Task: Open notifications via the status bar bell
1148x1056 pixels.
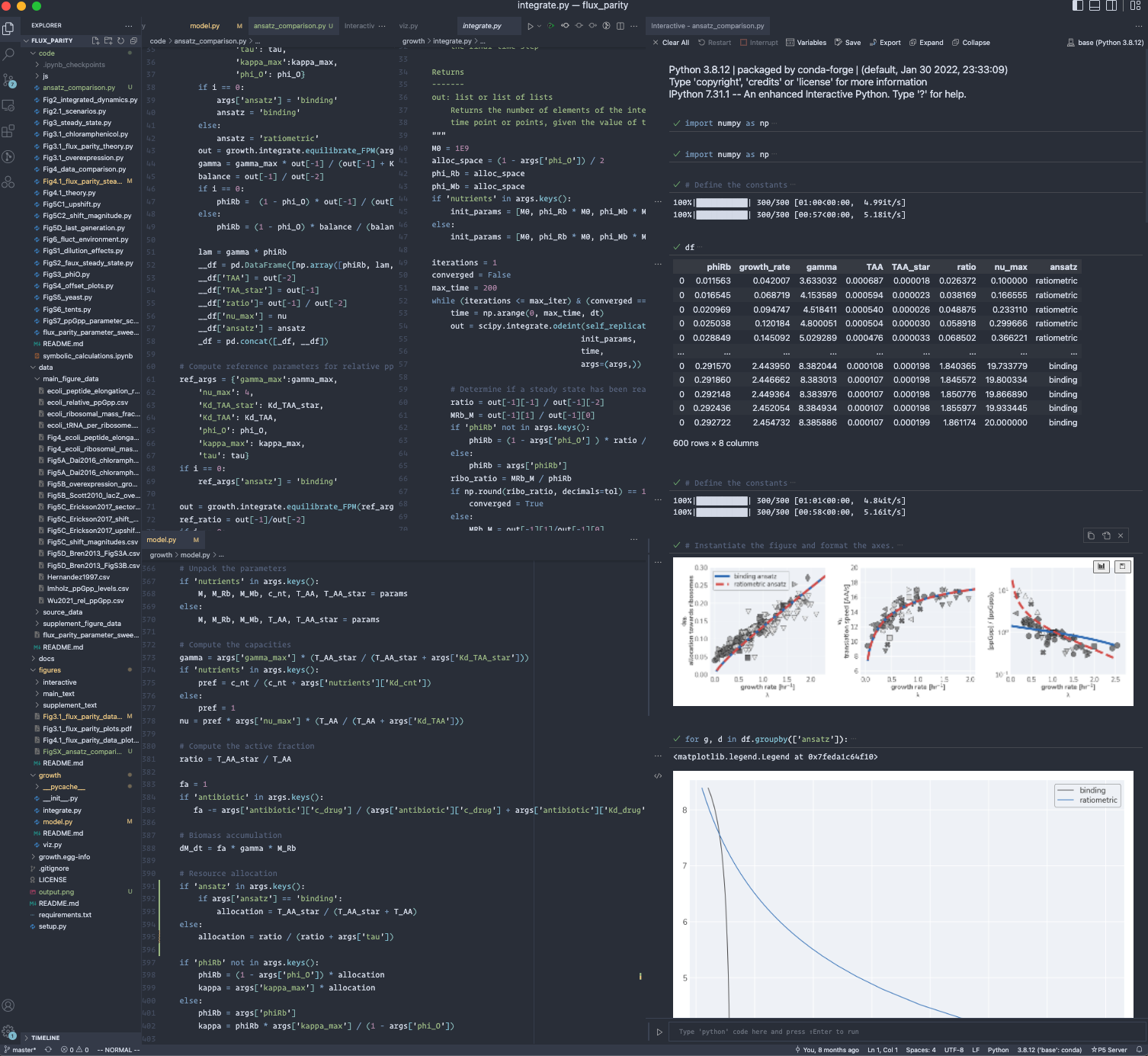Action: pos(1140,1049)
